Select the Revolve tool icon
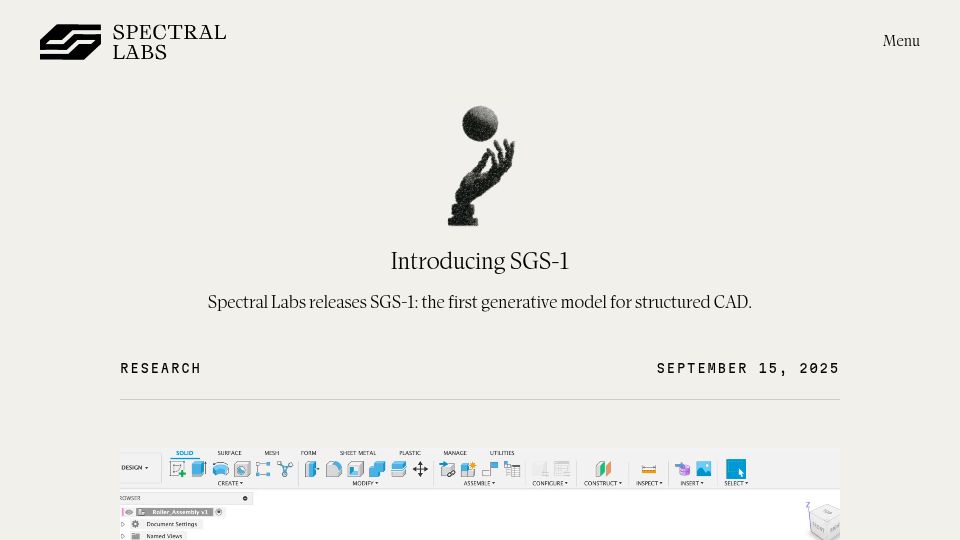Viewport: 960px width, 540px height. click(220, 469)
